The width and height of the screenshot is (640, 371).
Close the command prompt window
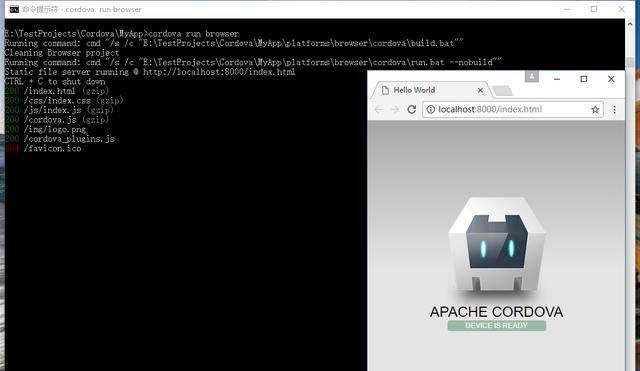point(621,9)
